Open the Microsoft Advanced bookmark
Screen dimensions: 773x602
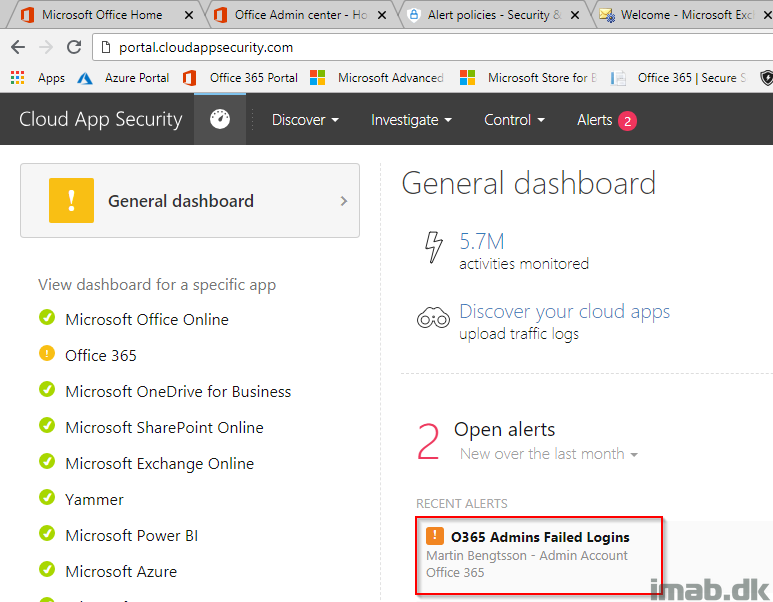(377, 78)
